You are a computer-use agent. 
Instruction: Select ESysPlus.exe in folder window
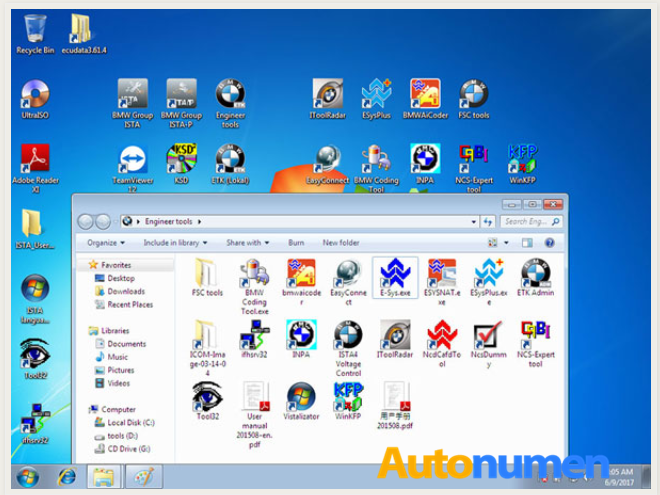pyautogui.click(x=489, y=282)
